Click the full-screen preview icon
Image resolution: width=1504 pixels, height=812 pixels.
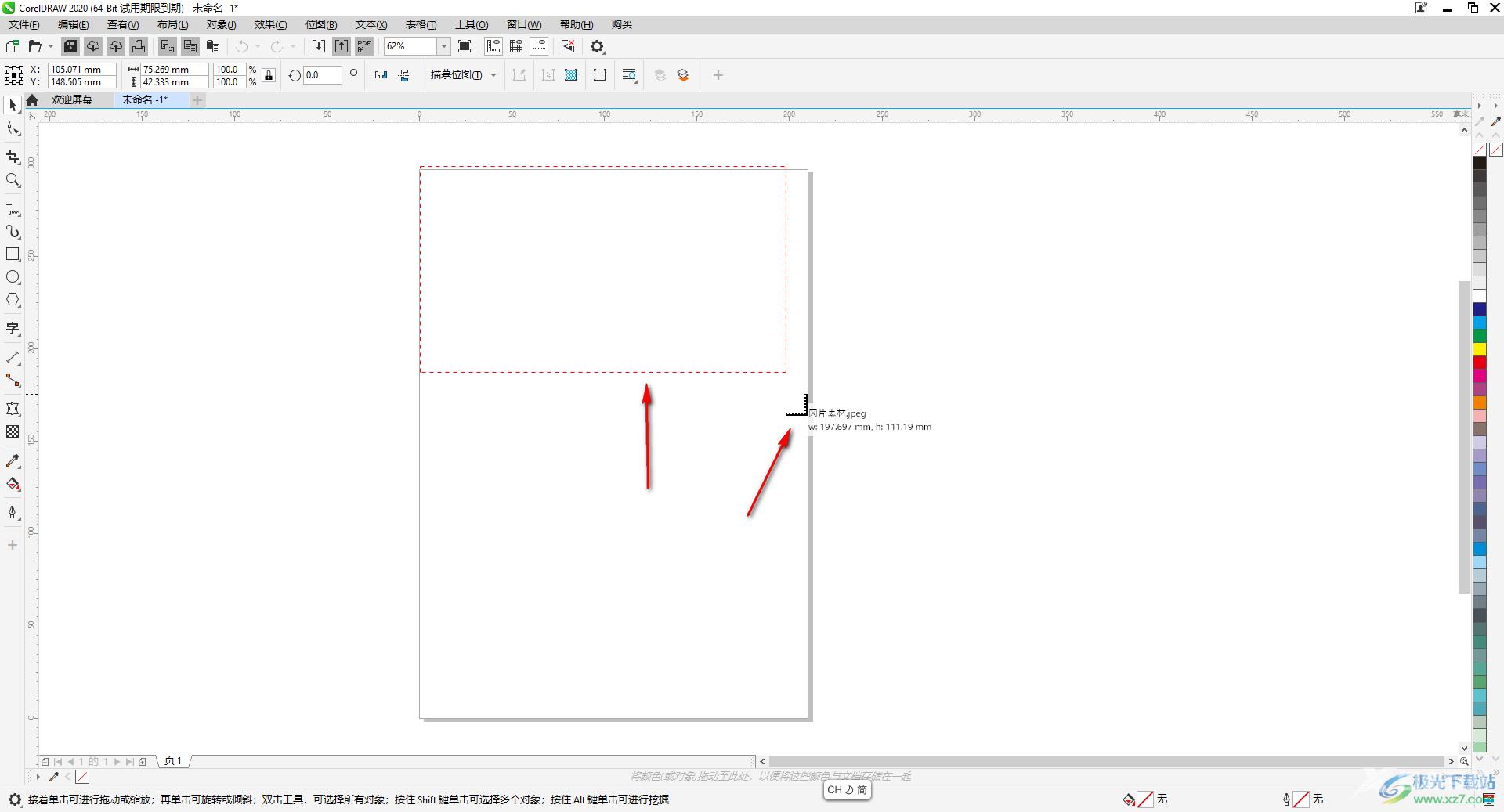[x=465, y=46]
